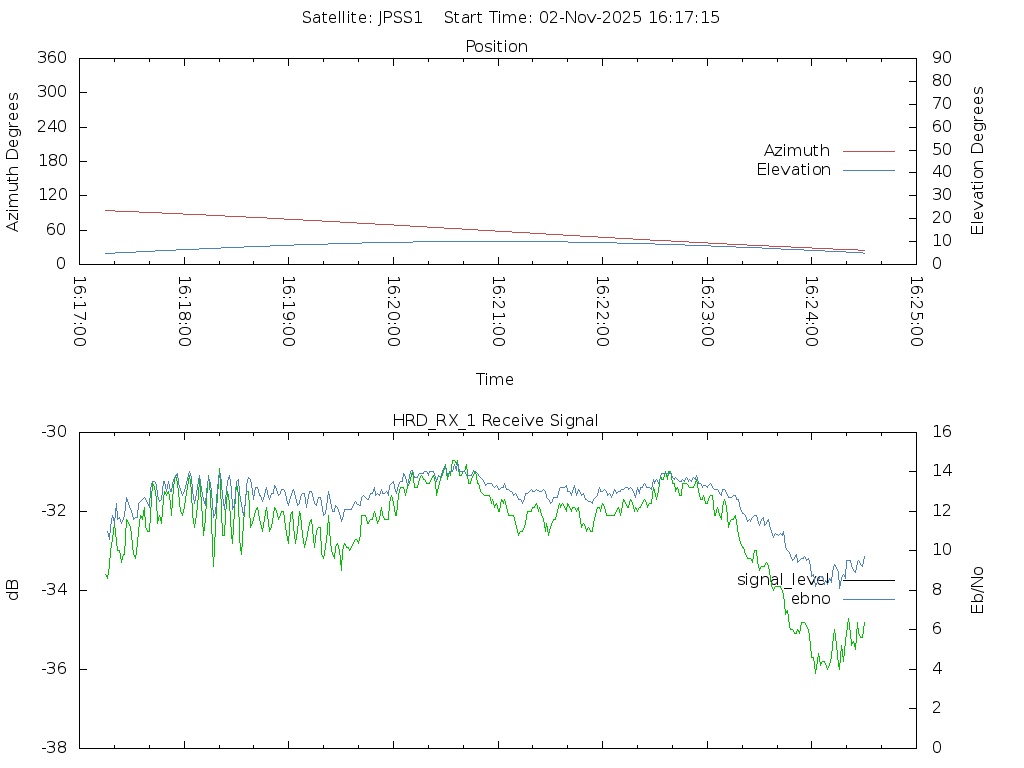Select the ebno legend label
Screen dimensions: 1024x768
(x=810, y=599)
